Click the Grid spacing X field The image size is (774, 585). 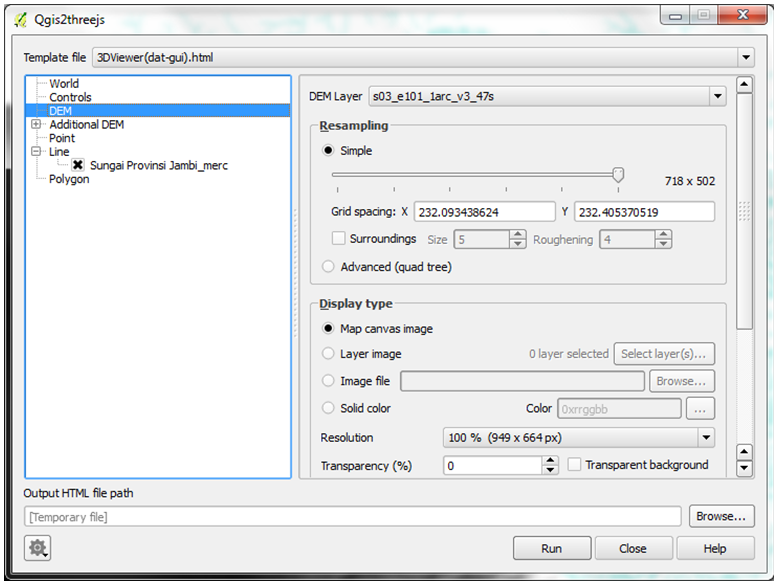pos(485,212)
